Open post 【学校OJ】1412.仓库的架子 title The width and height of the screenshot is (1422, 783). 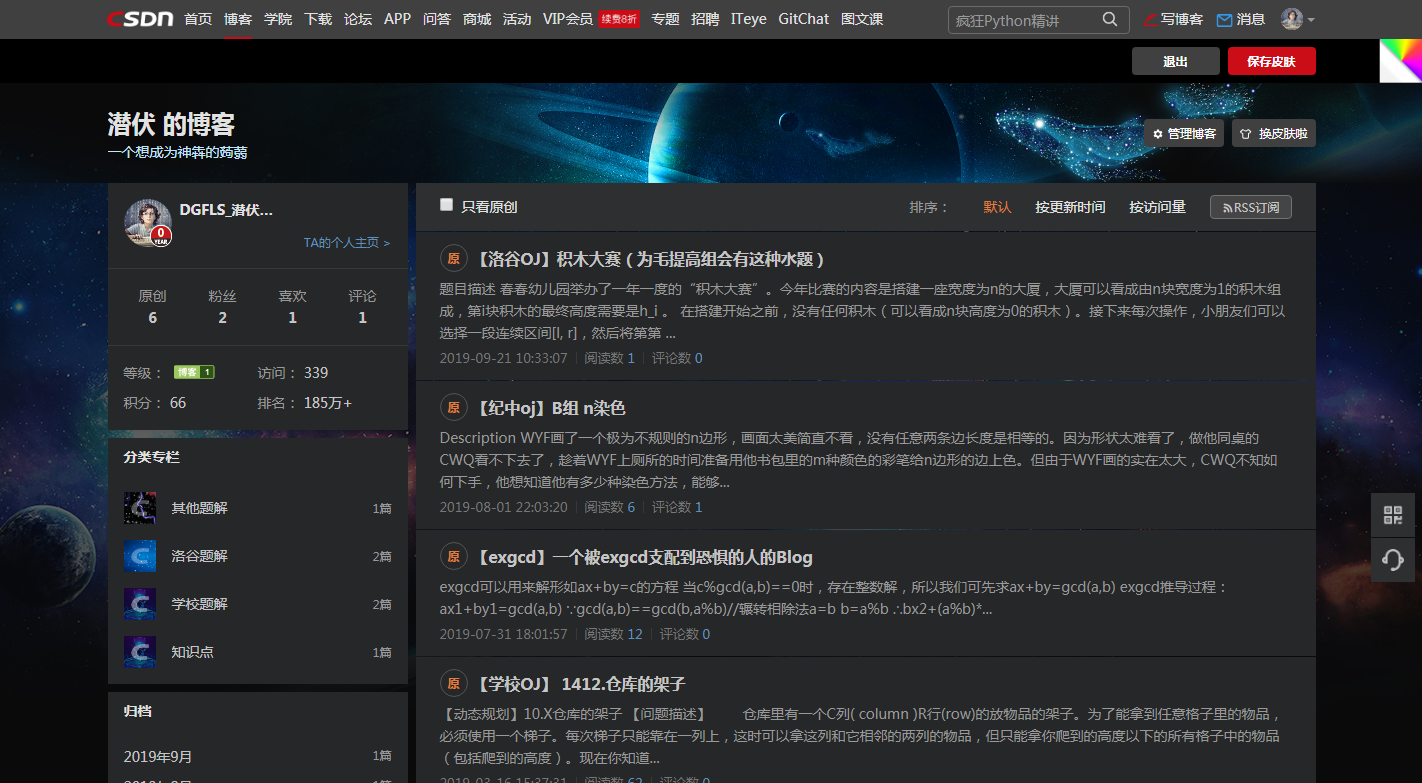(x=580, y=684)
